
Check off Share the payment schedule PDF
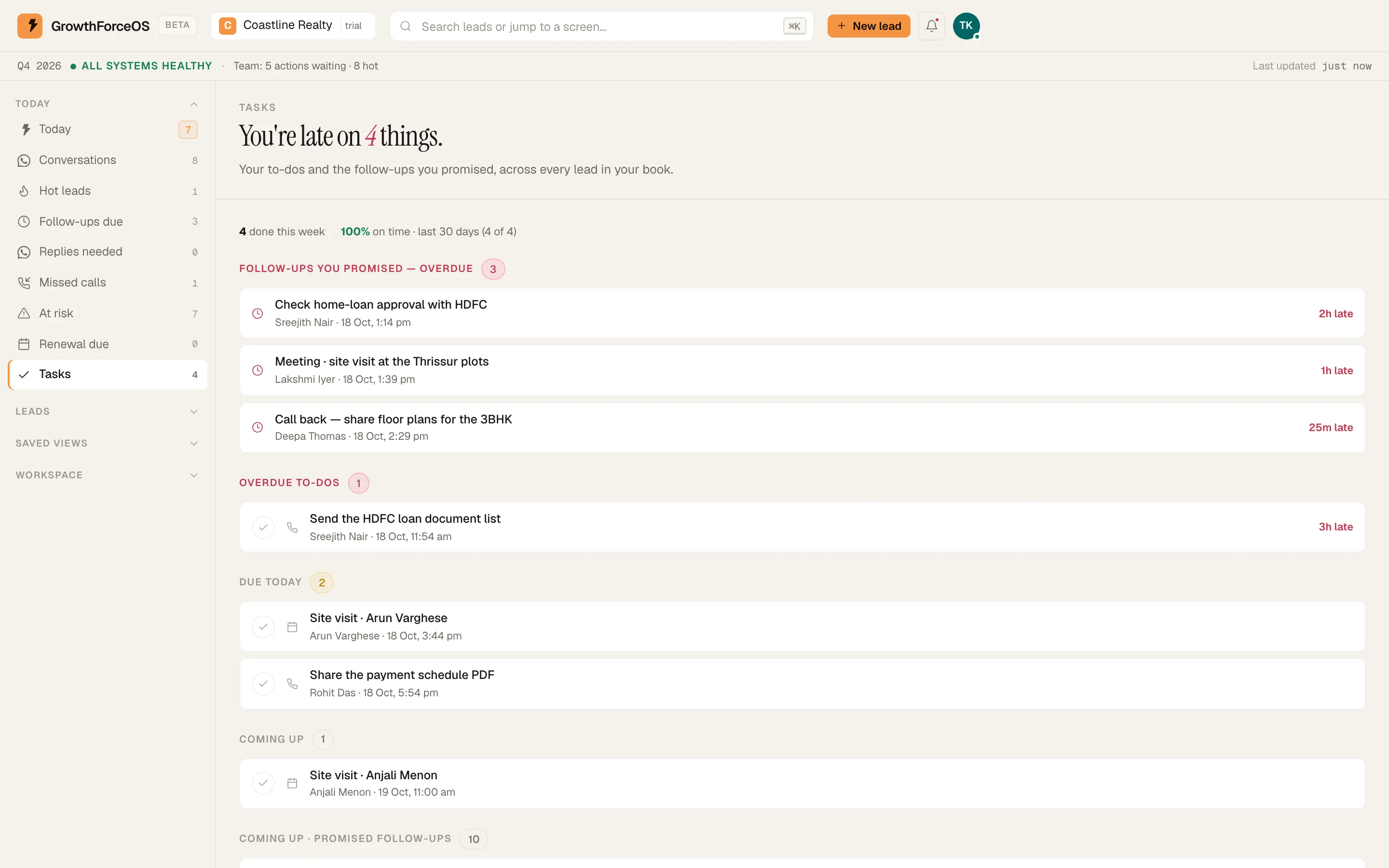(x=263, y=684)
